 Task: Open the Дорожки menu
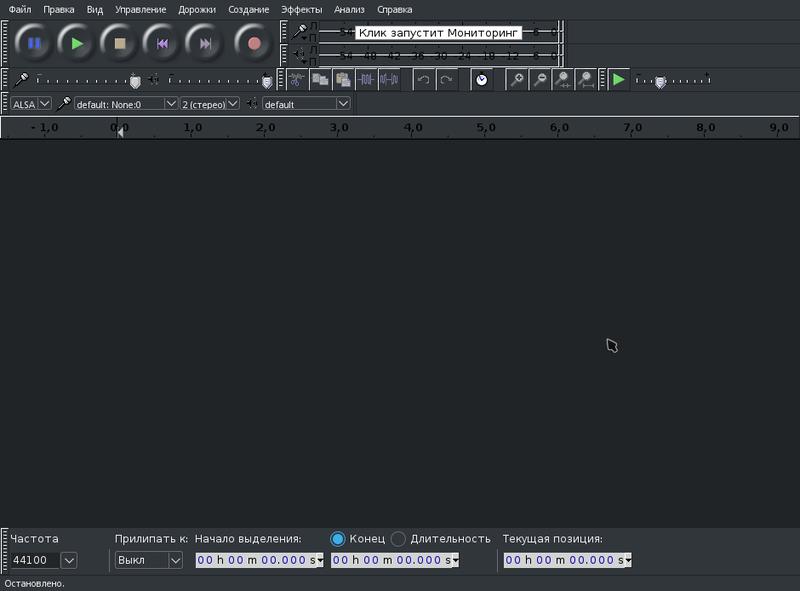tap(197, 10)
